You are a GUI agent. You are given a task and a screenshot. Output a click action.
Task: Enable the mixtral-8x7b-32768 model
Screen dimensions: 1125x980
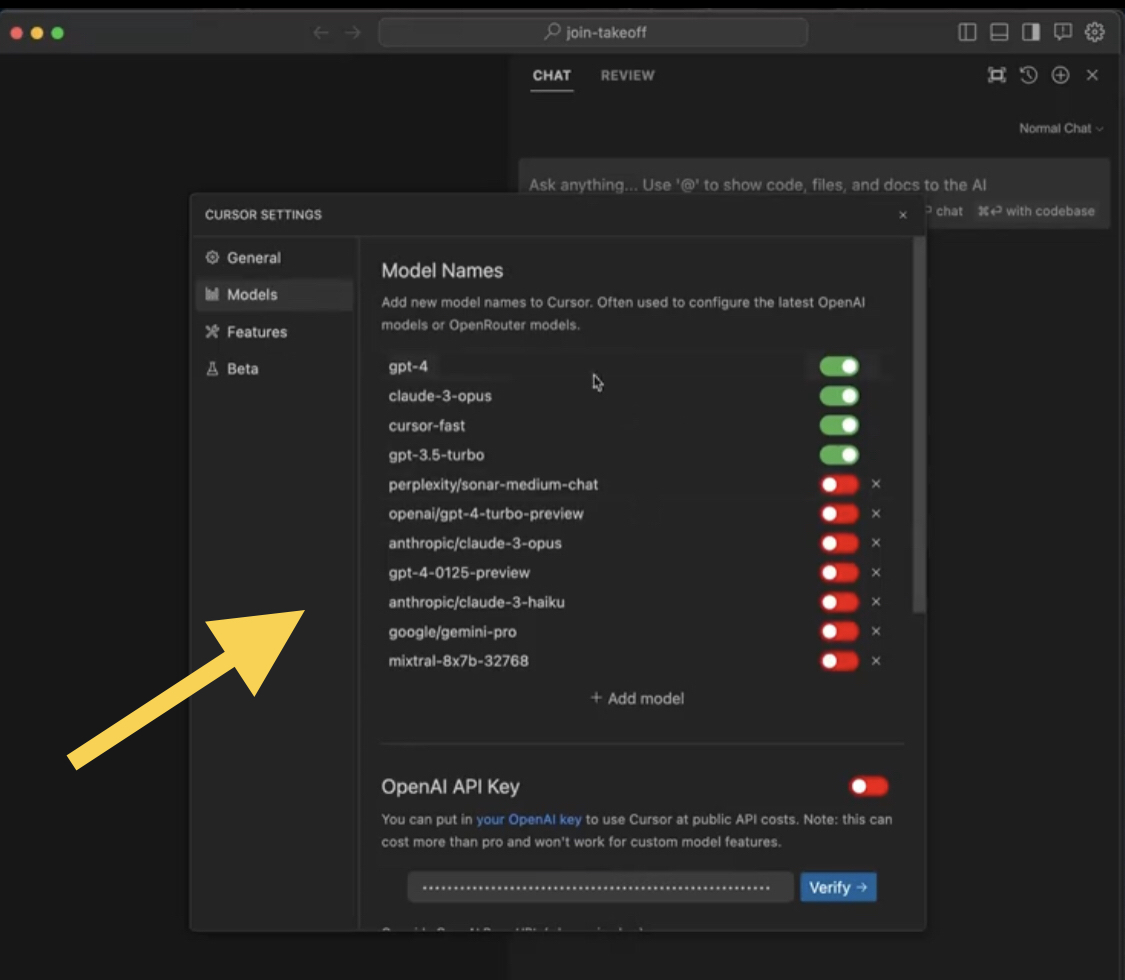pos(839,661)
